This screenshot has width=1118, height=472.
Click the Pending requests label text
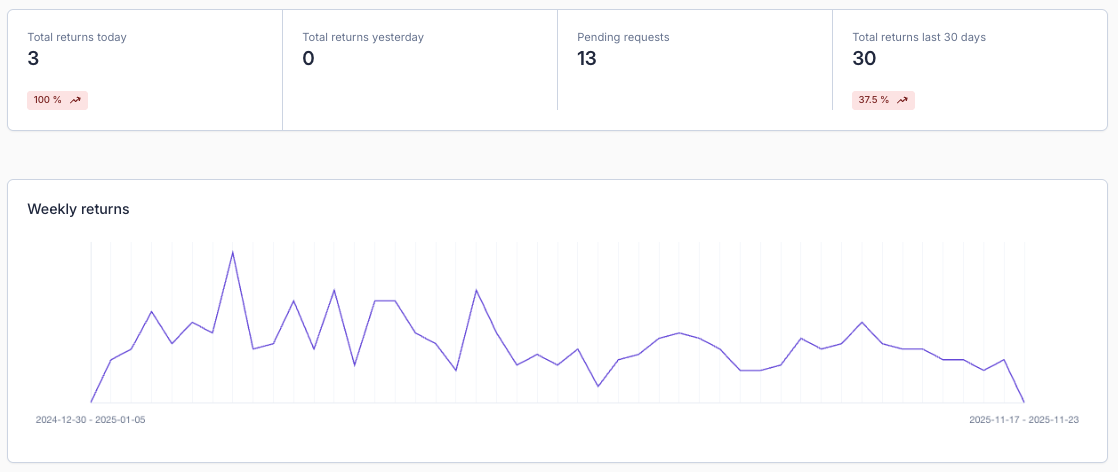tap(623, 37)
